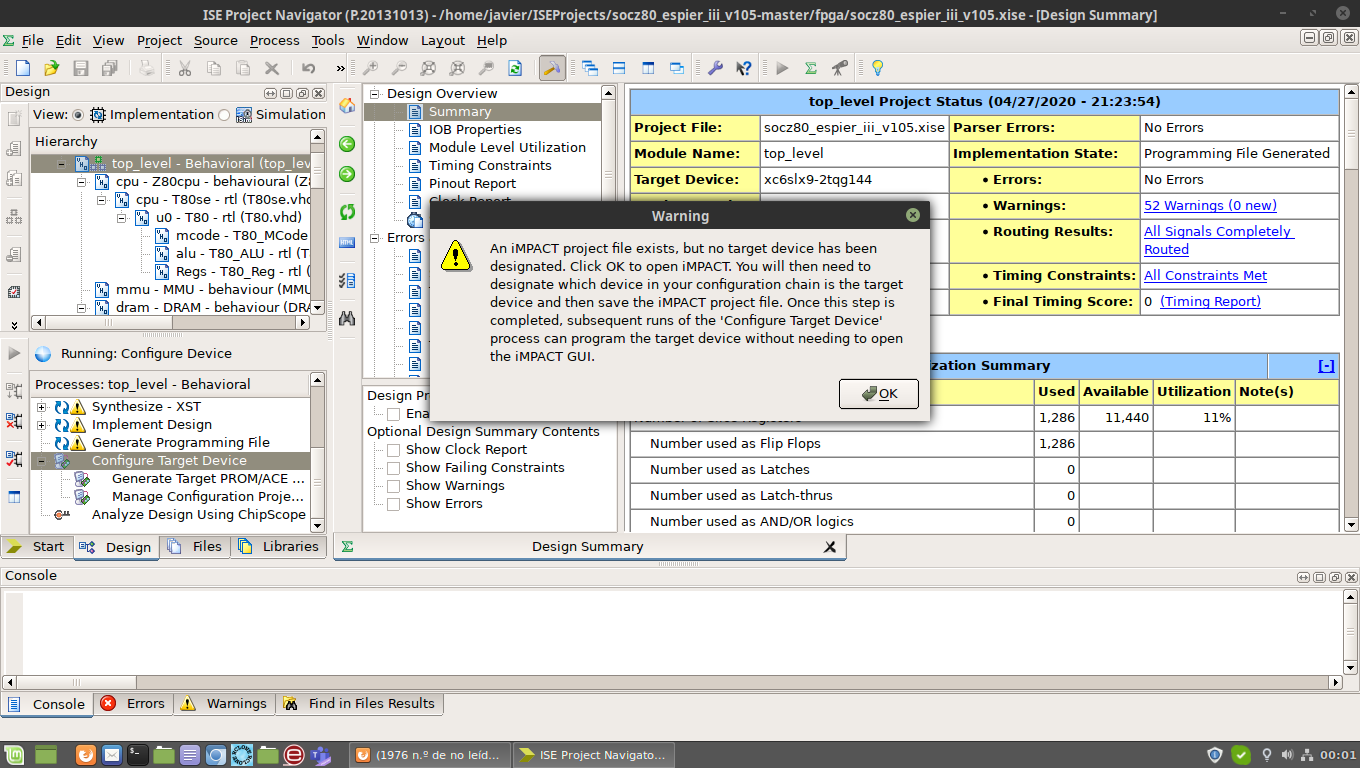Viewport: 1360px width, 768px height.
Task: Click the Console horizontal scrollbar
Action: [x=673, y=681]
